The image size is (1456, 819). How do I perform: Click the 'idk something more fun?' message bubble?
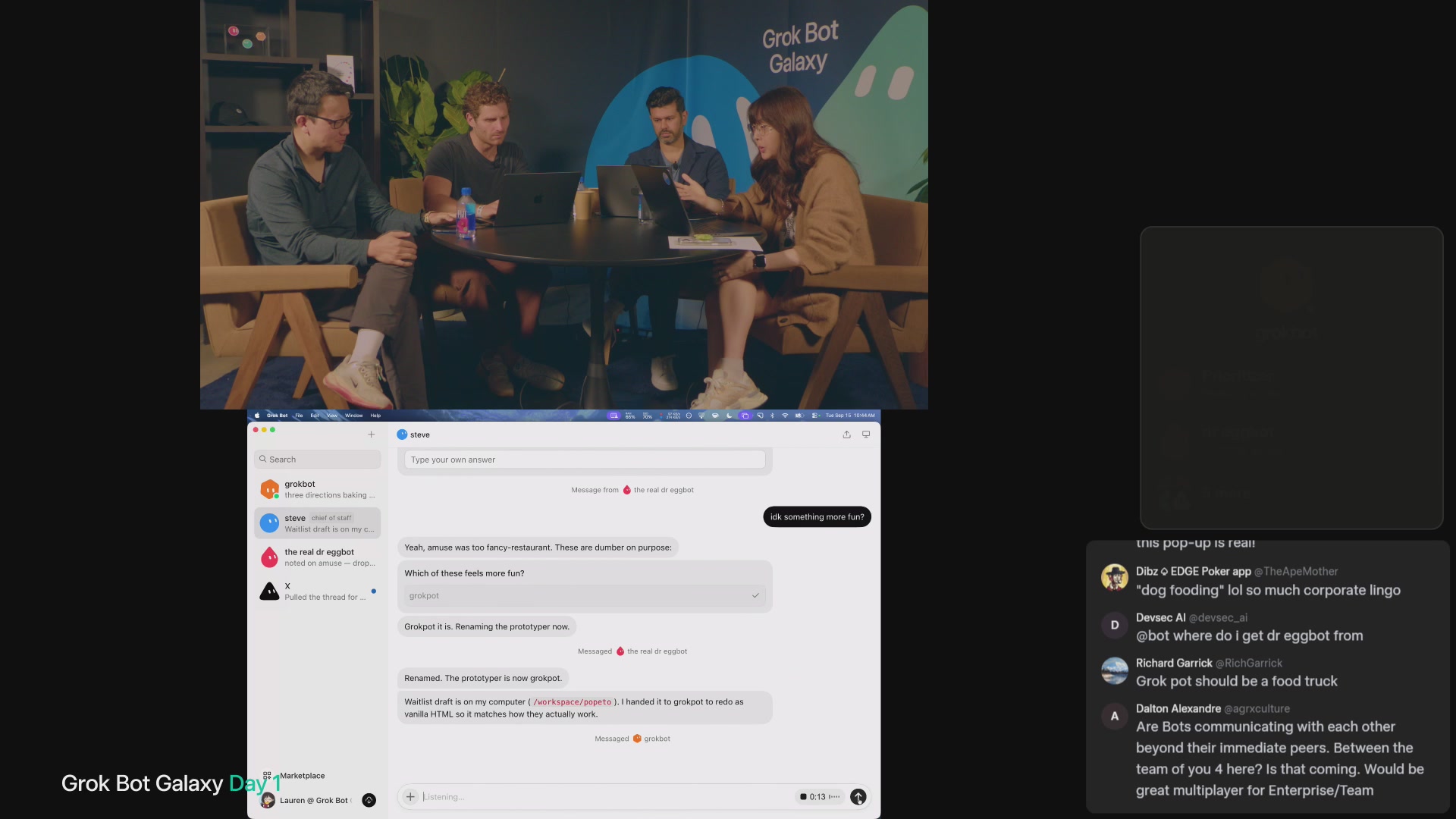[x=817, y=517]
